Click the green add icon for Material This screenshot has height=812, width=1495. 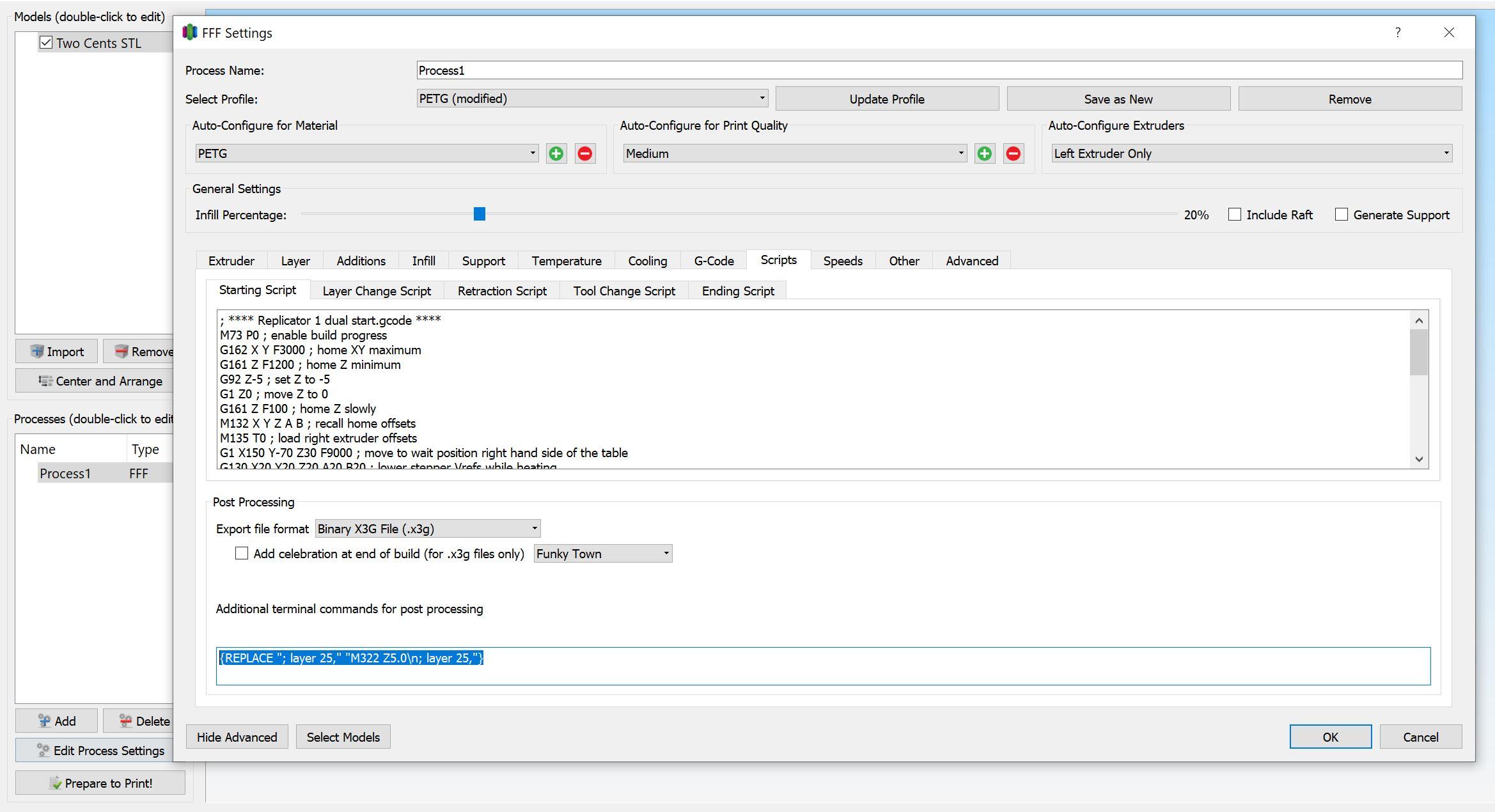(x=556, y=153)
